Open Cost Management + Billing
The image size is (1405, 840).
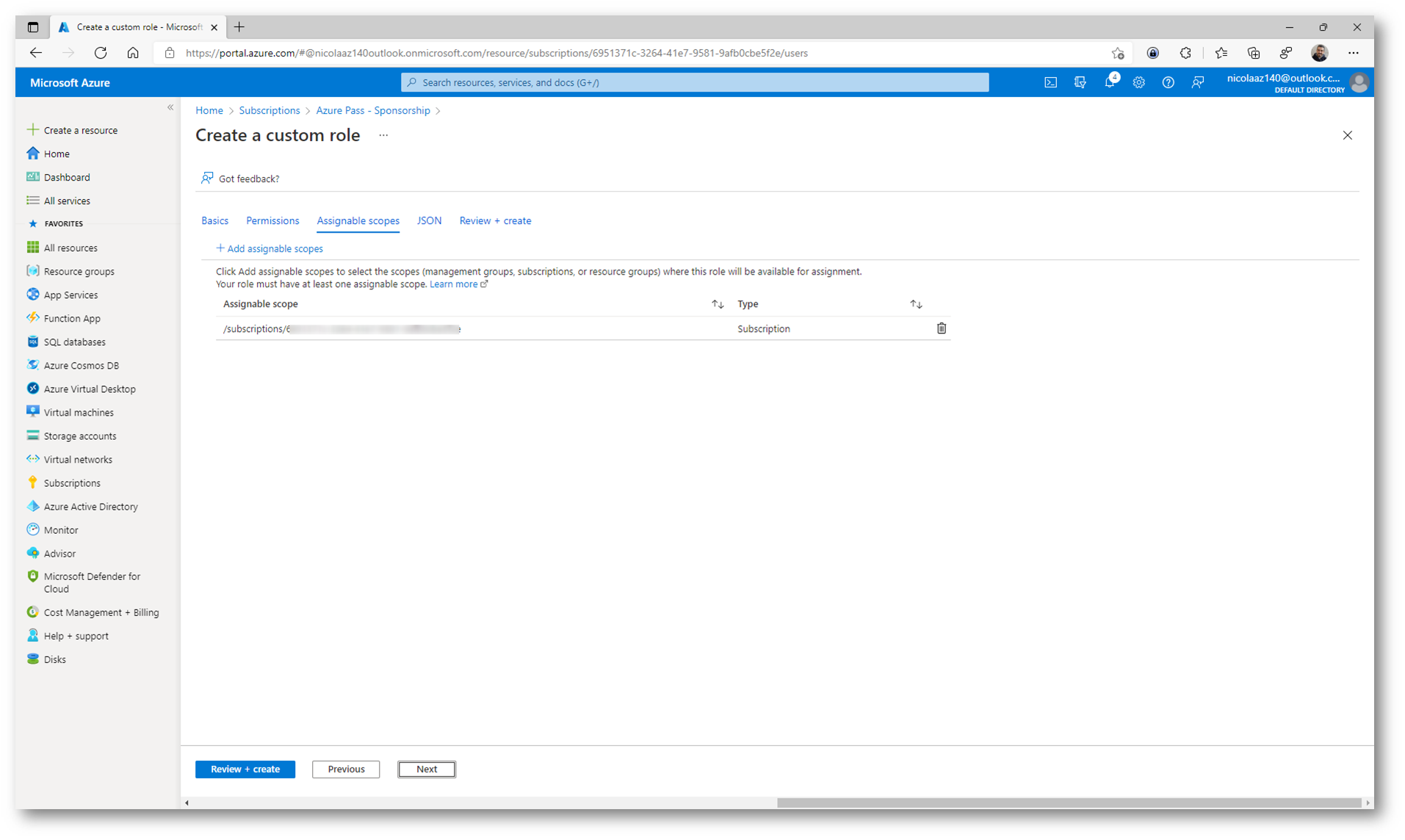tap(93, 612)
